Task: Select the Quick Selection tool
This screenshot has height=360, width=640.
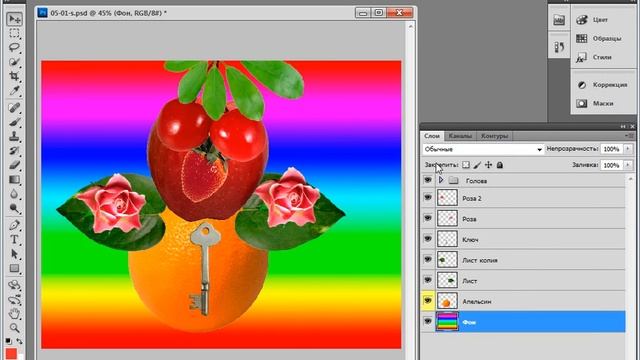Action: pos(14,62)
